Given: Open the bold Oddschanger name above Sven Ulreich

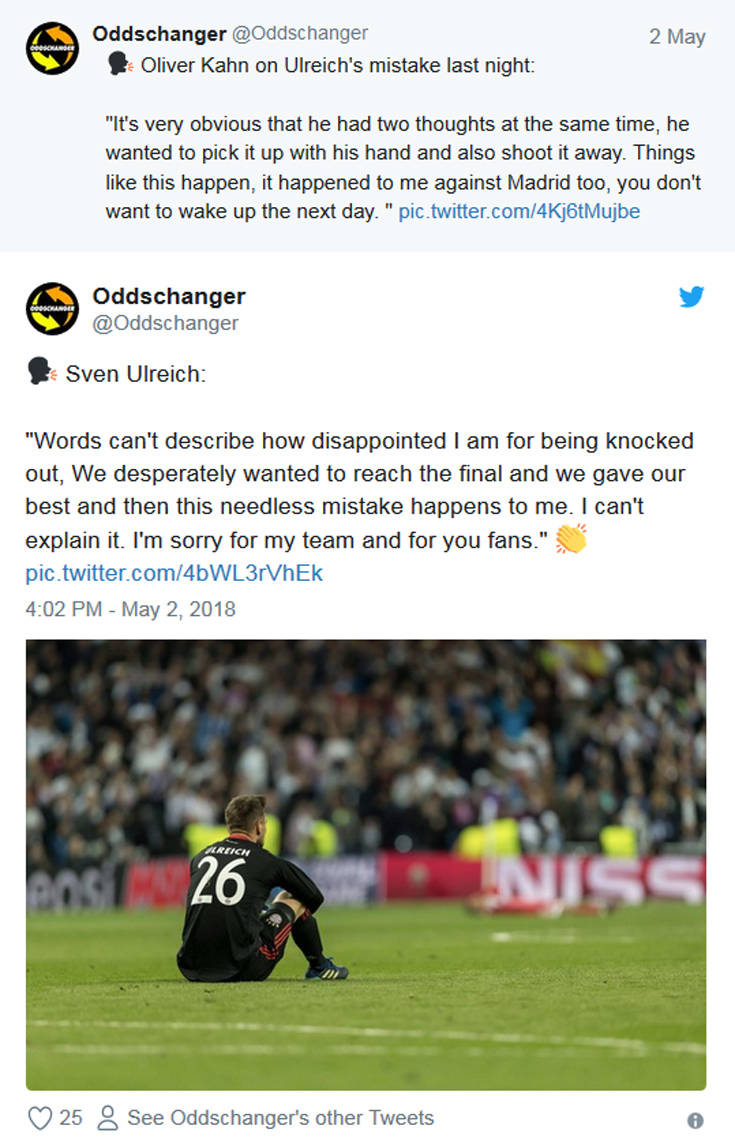Looking at the screenshot, I should tap(169, 296).
